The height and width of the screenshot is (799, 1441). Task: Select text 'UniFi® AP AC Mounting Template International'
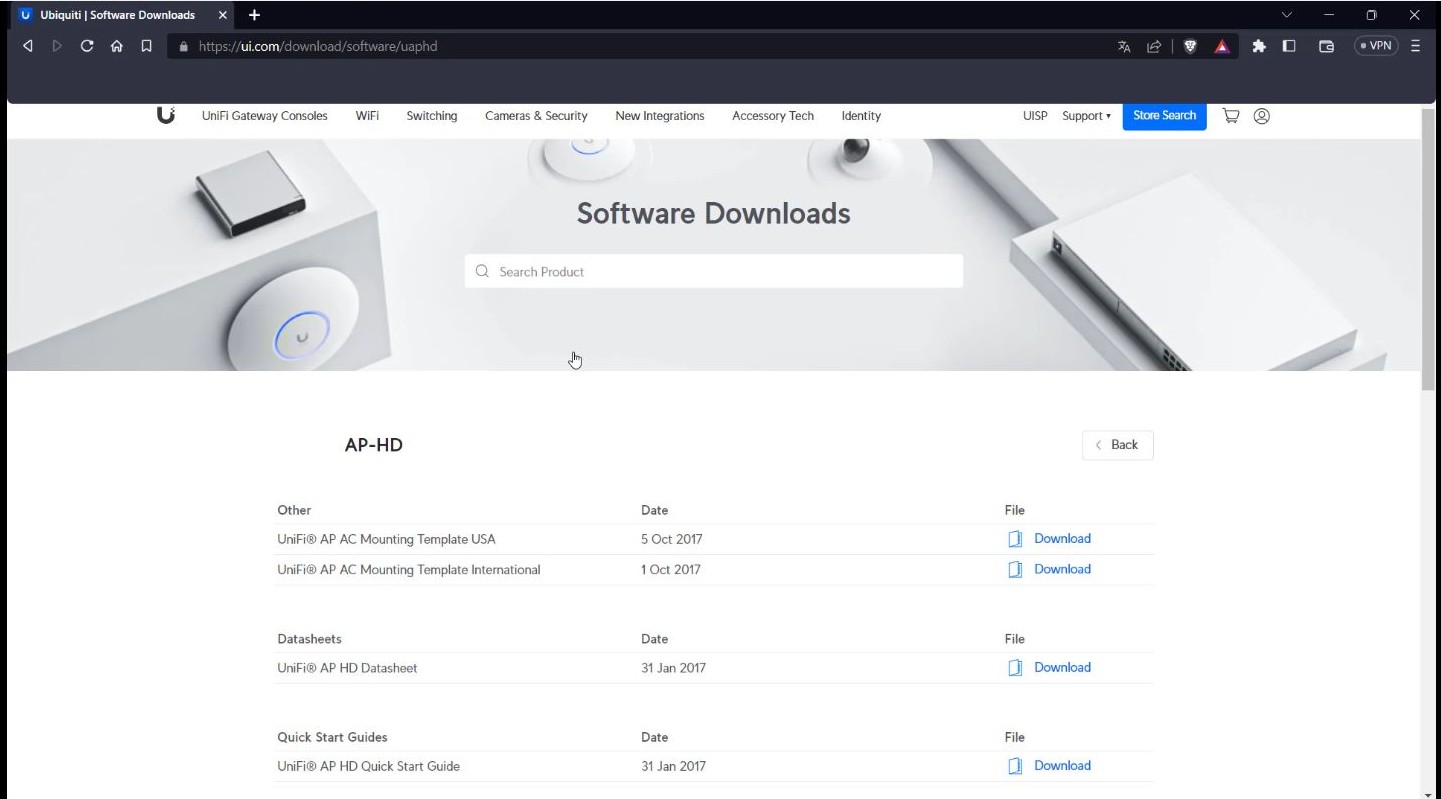pos(409,570)
